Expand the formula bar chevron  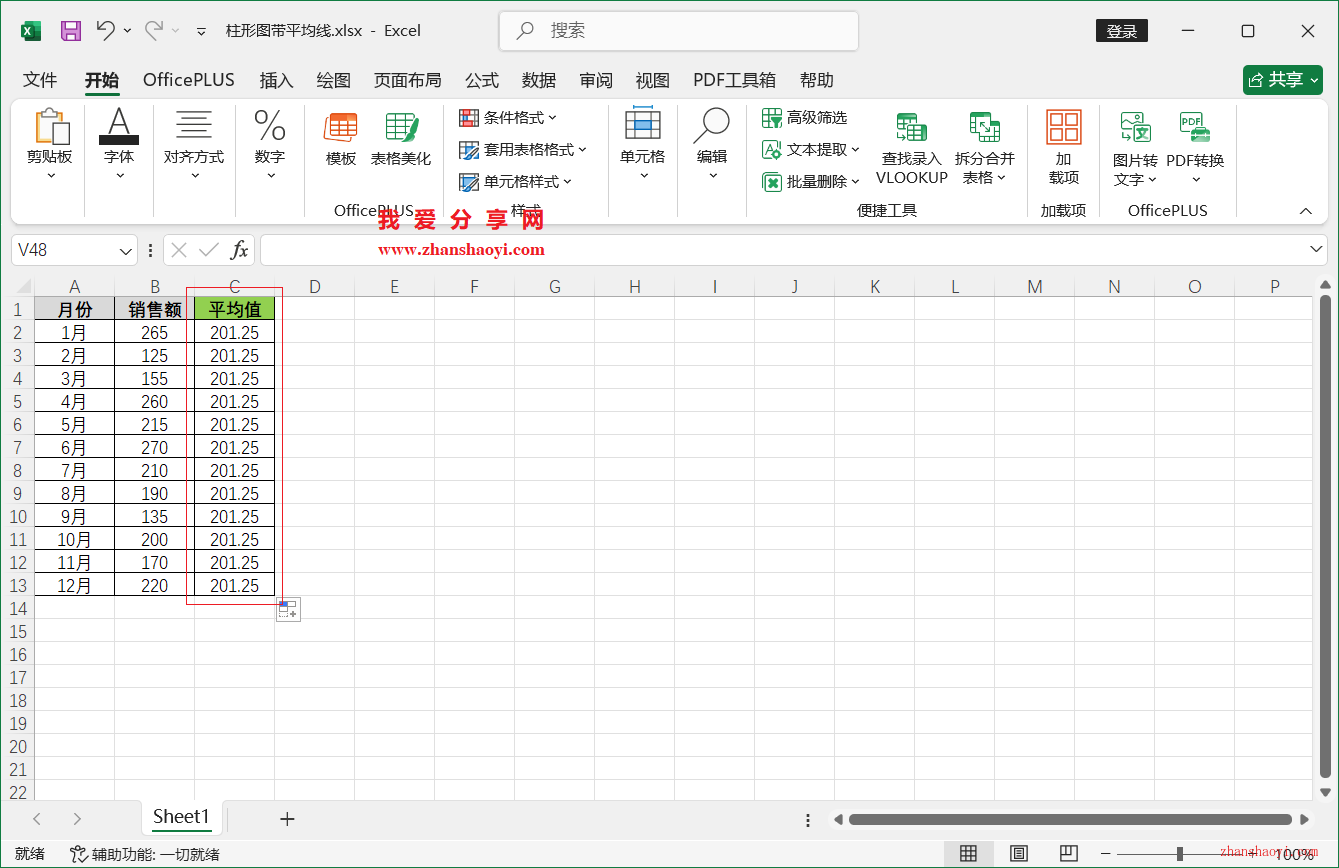1316,249
